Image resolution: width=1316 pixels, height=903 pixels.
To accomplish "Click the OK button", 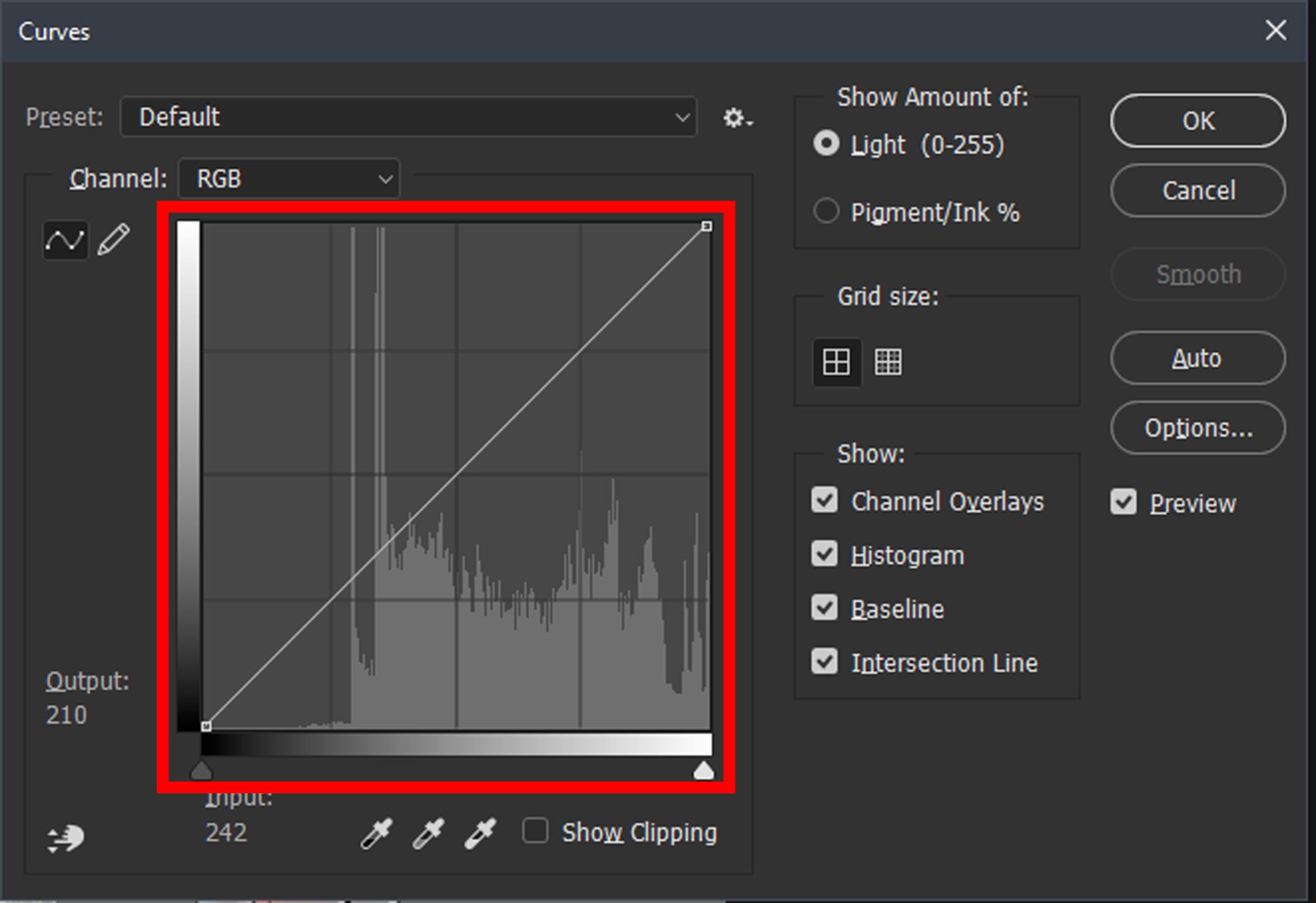I will [1198, 121].
